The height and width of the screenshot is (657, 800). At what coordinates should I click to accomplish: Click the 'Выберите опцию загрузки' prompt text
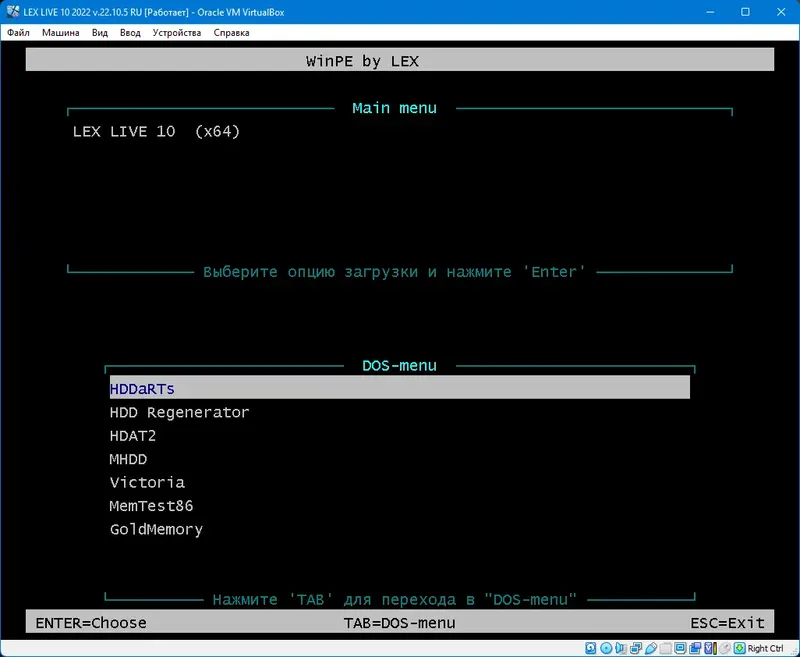coord(394,272)
